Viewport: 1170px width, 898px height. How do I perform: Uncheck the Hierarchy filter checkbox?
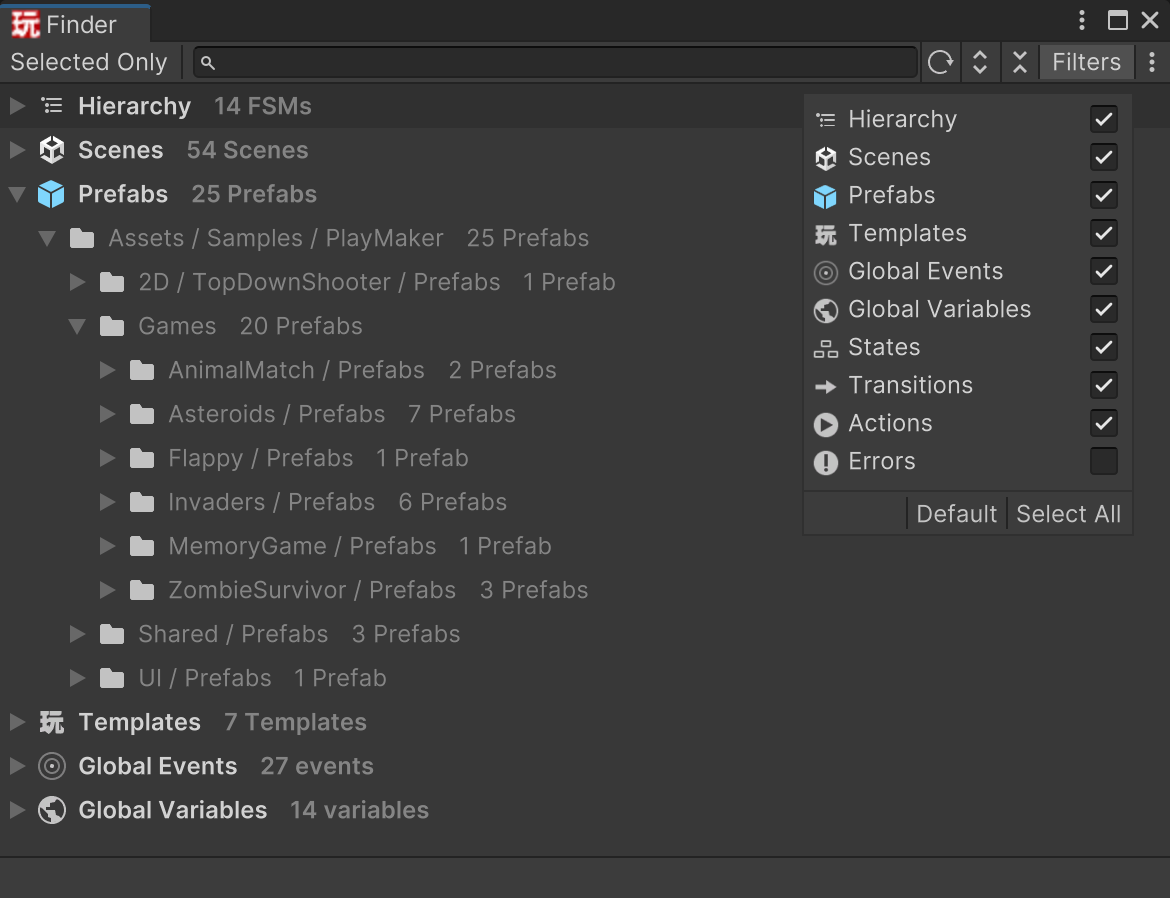pyautogui.click(x=1104, y=119)
